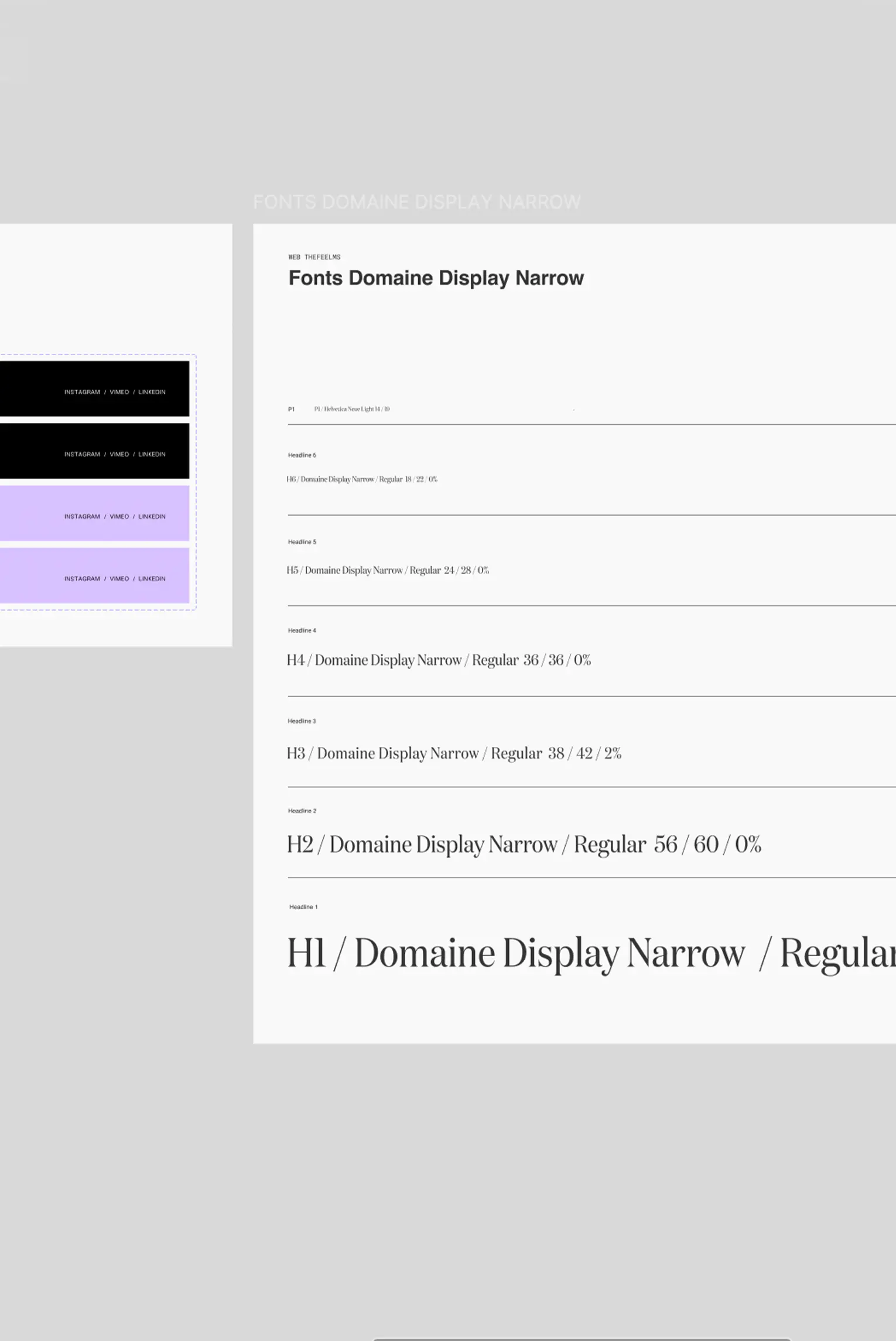Click the bold 'Fonts Domaine Display Narrow' heading
Image resolution: width=896 pixels, height=1341 pixels.
pyautogui.click(x=436, y=278)
